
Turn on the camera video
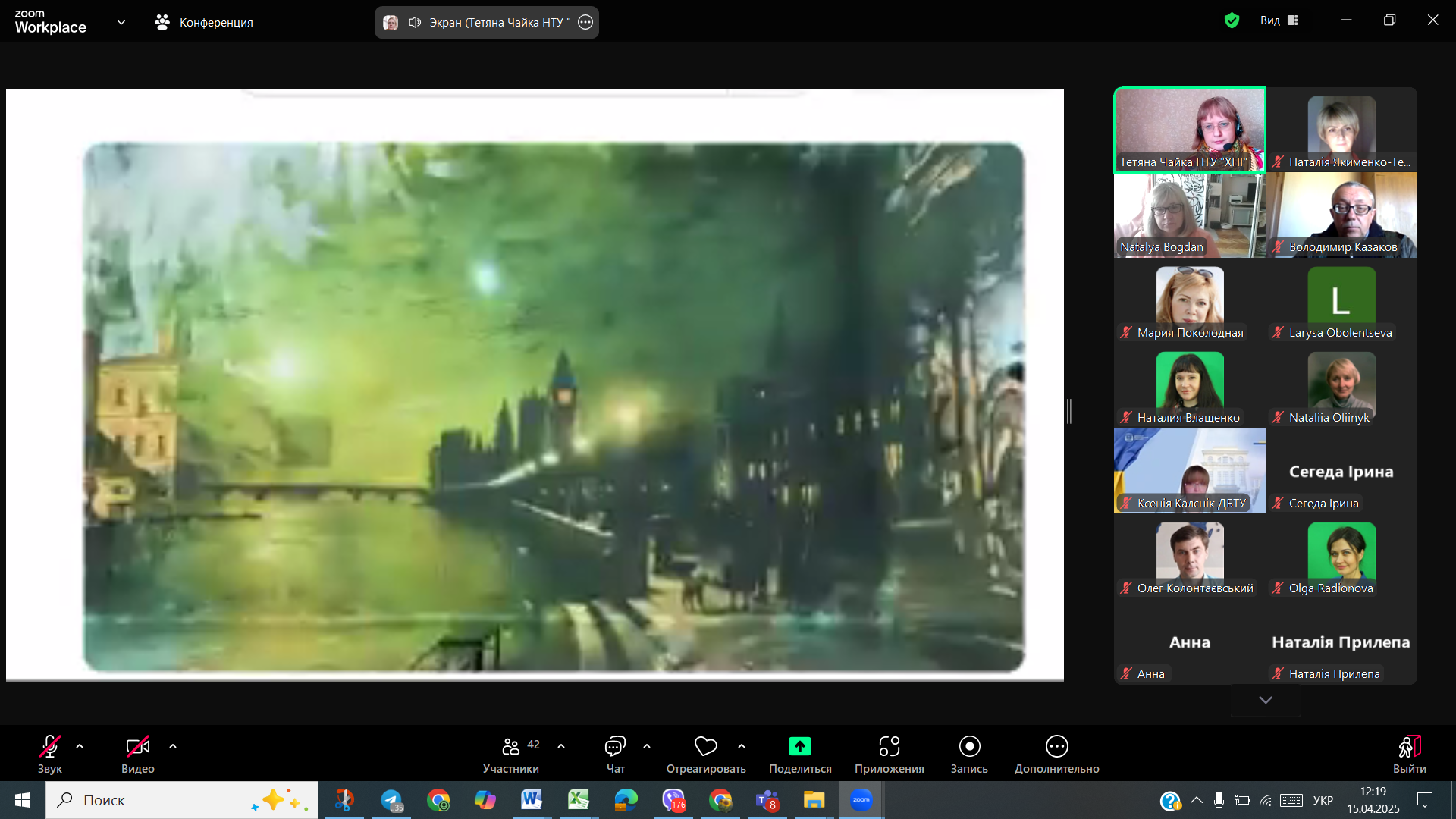point(137,747)
